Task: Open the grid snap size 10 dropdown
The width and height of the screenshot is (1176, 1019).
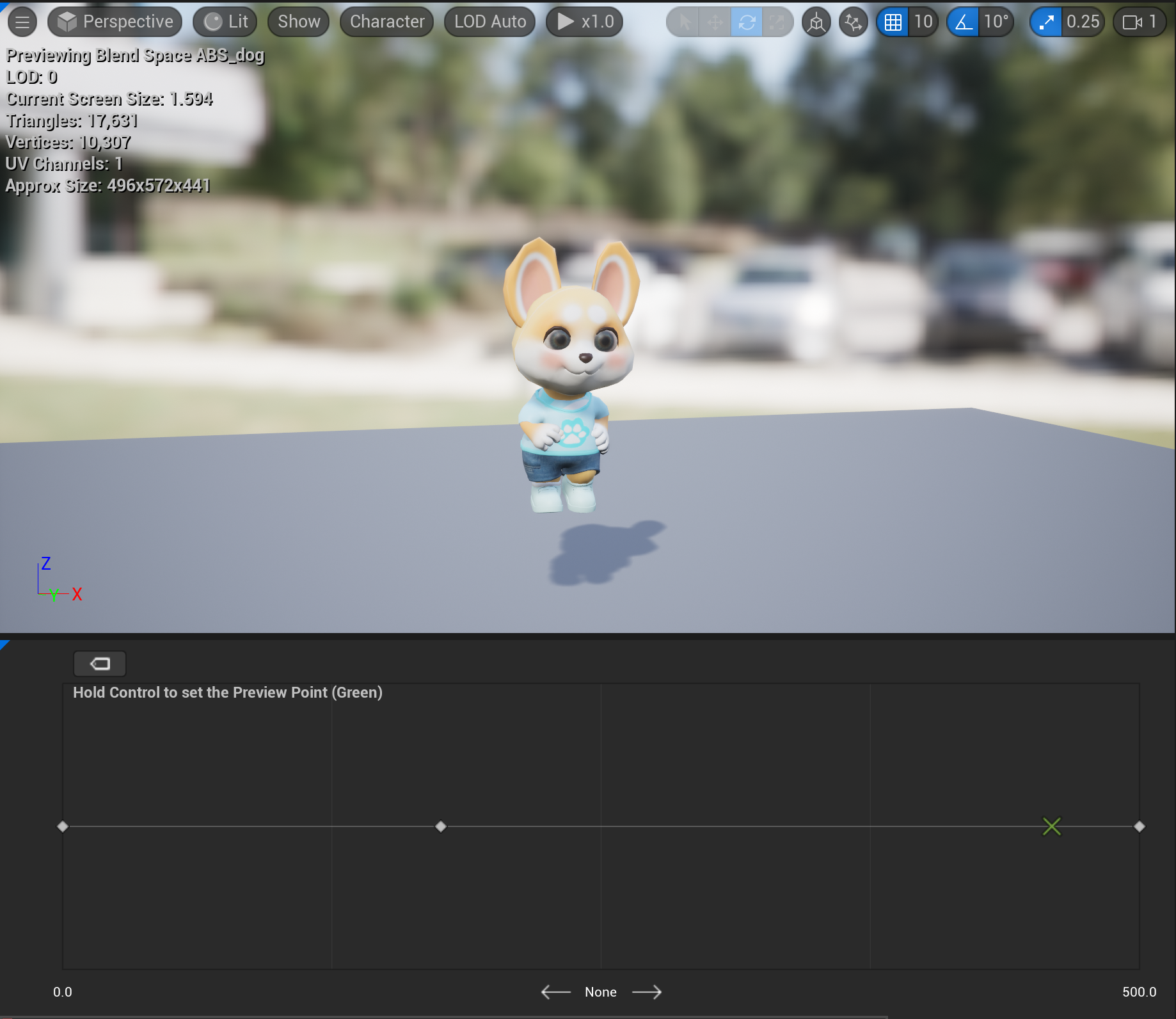Action: point(923,22)
